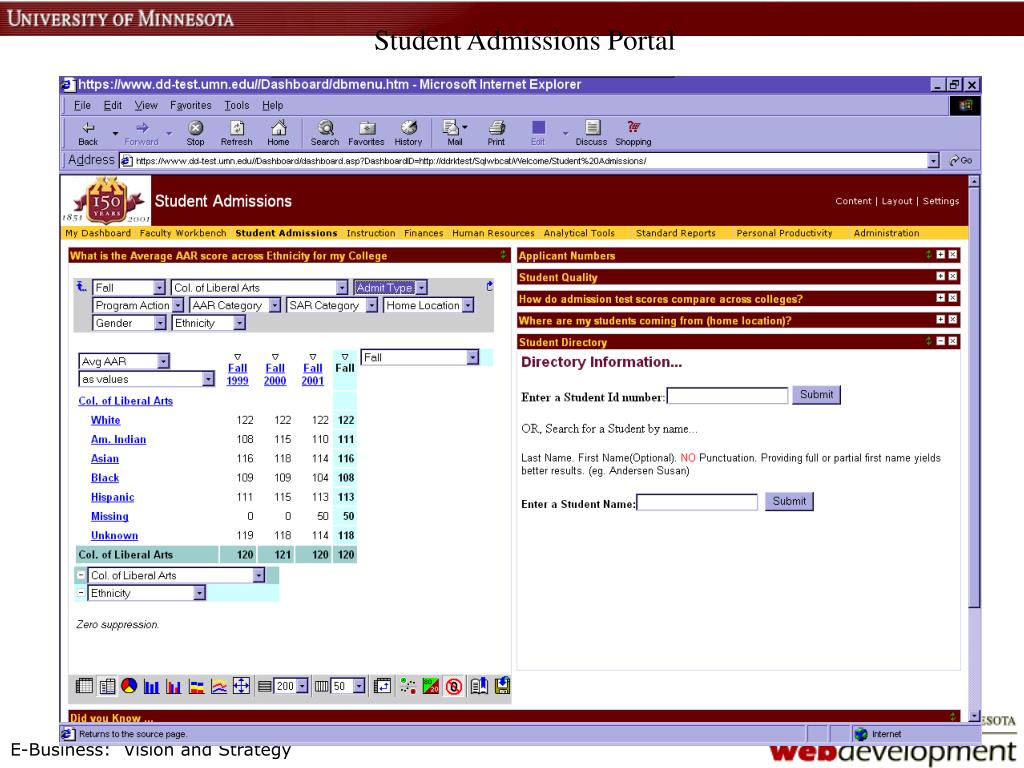The width and height of the screenshot is (1024, 768).
Task: Click the Am. Indian row link
Action: point(118,440)
